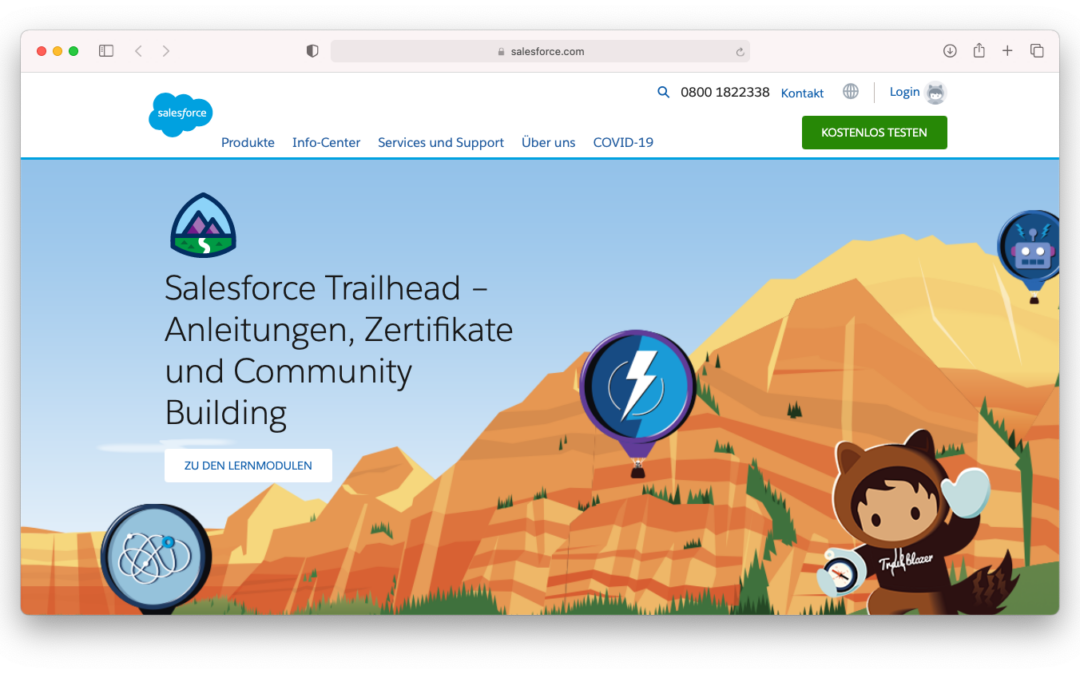The width and height of the screenshot is (1080, 674).
Task: Open the Über uns menu item
Action: pyautogui.click(x=548, y=143)
